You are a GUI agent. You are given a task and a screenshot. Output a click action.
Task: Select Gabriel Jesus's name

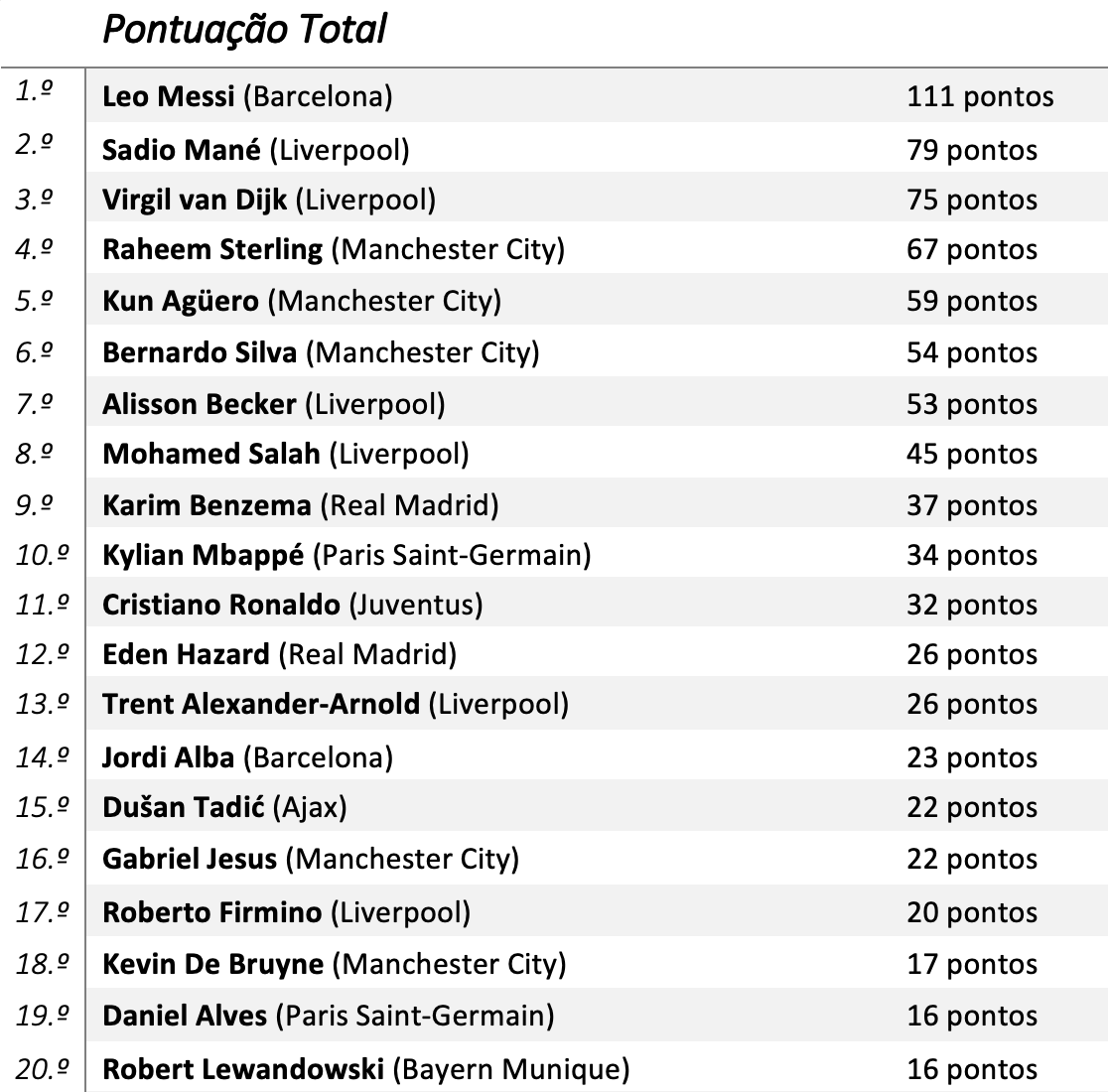tap(190, 859)
